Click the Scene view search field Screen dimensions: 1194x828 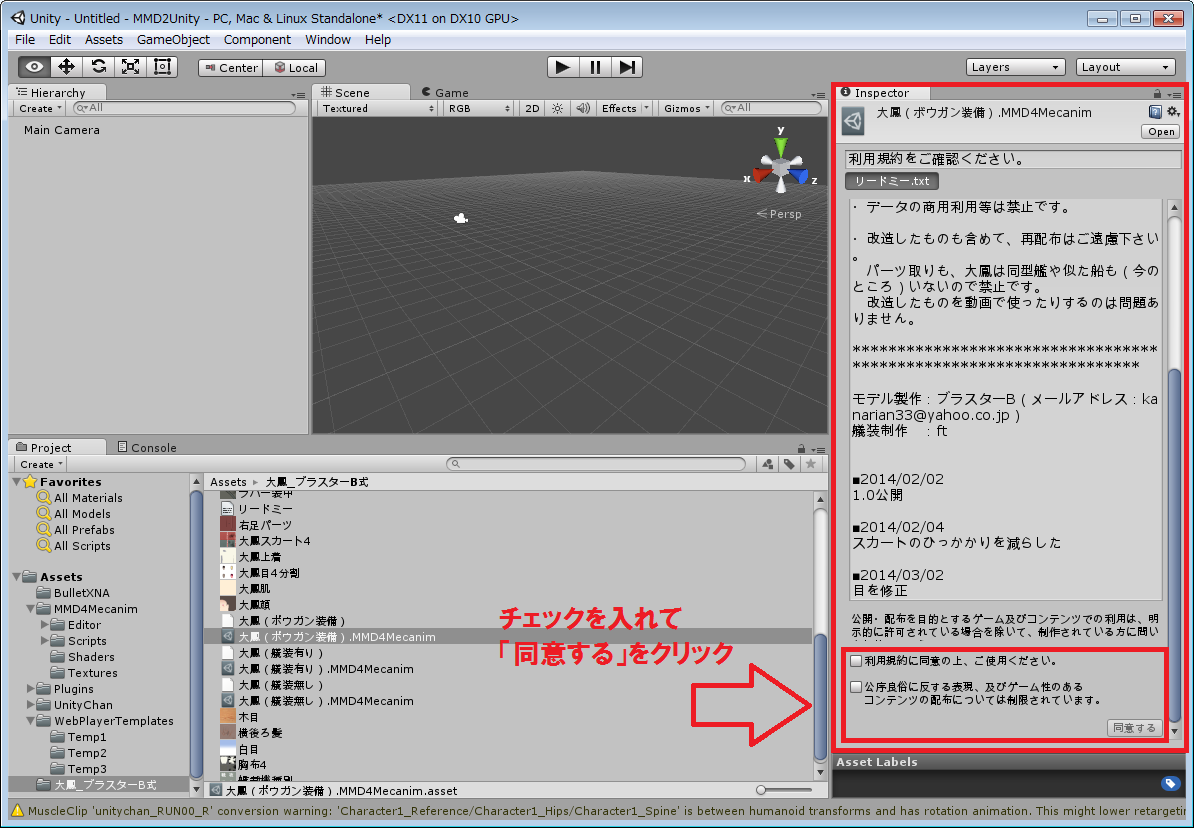pos(771,108)
